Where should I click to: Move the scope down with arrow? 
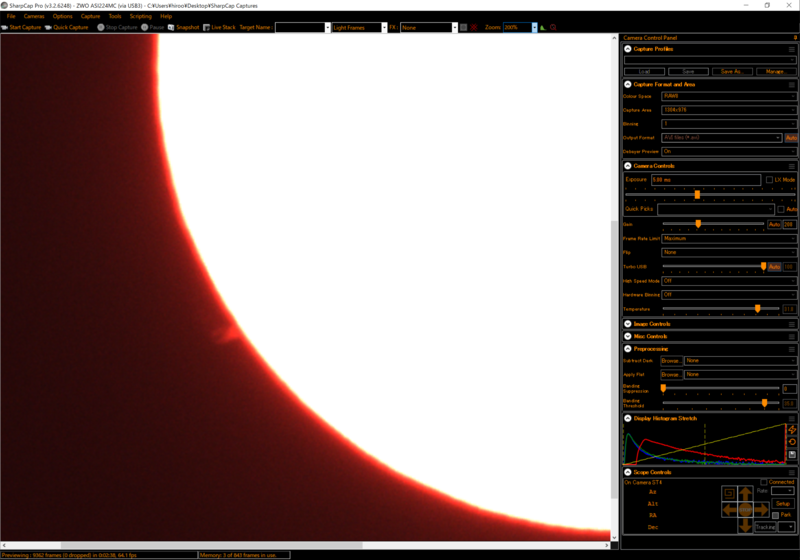click(745, 525)
